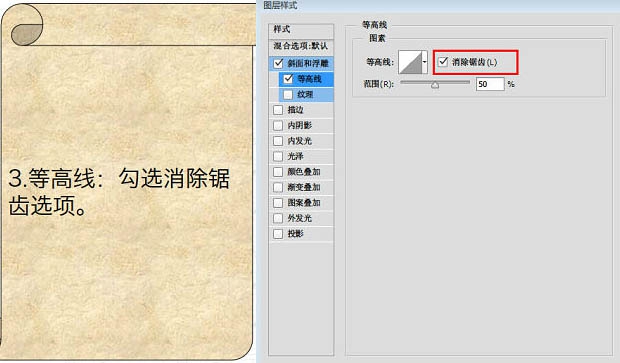Select the 等高线 sub-item row
620x363 pixels.
click(x=306, y=79)
